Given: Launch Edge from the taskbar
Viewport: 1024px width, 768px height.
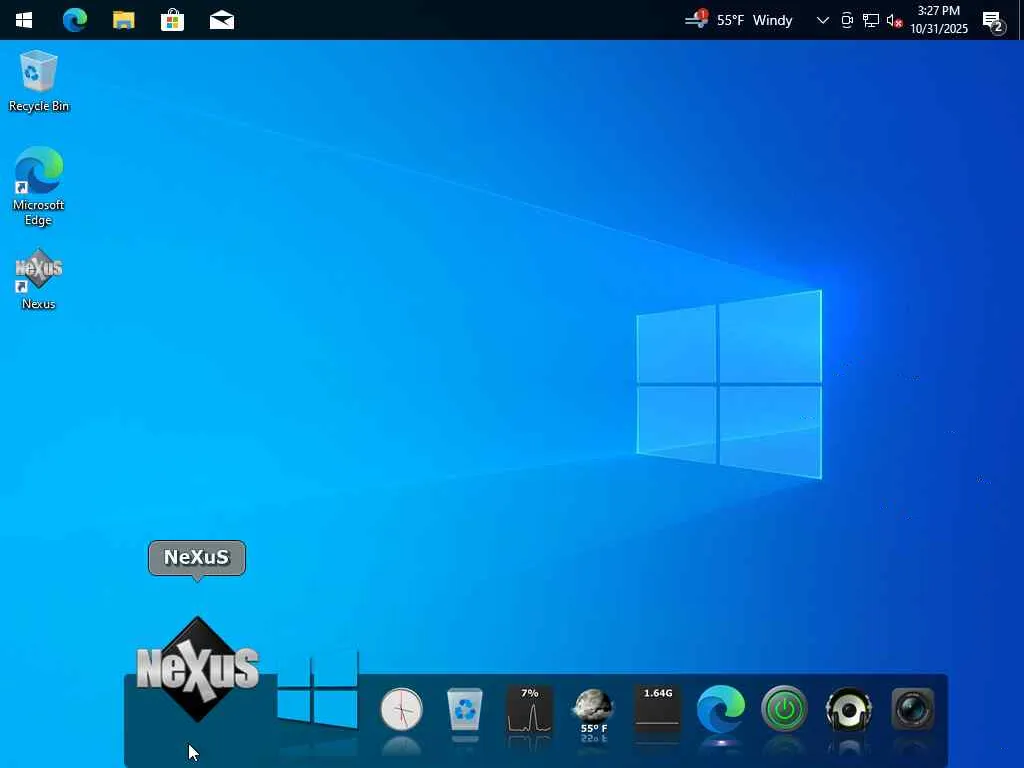Looking at the screenshot, I should [x=74, y=20].
